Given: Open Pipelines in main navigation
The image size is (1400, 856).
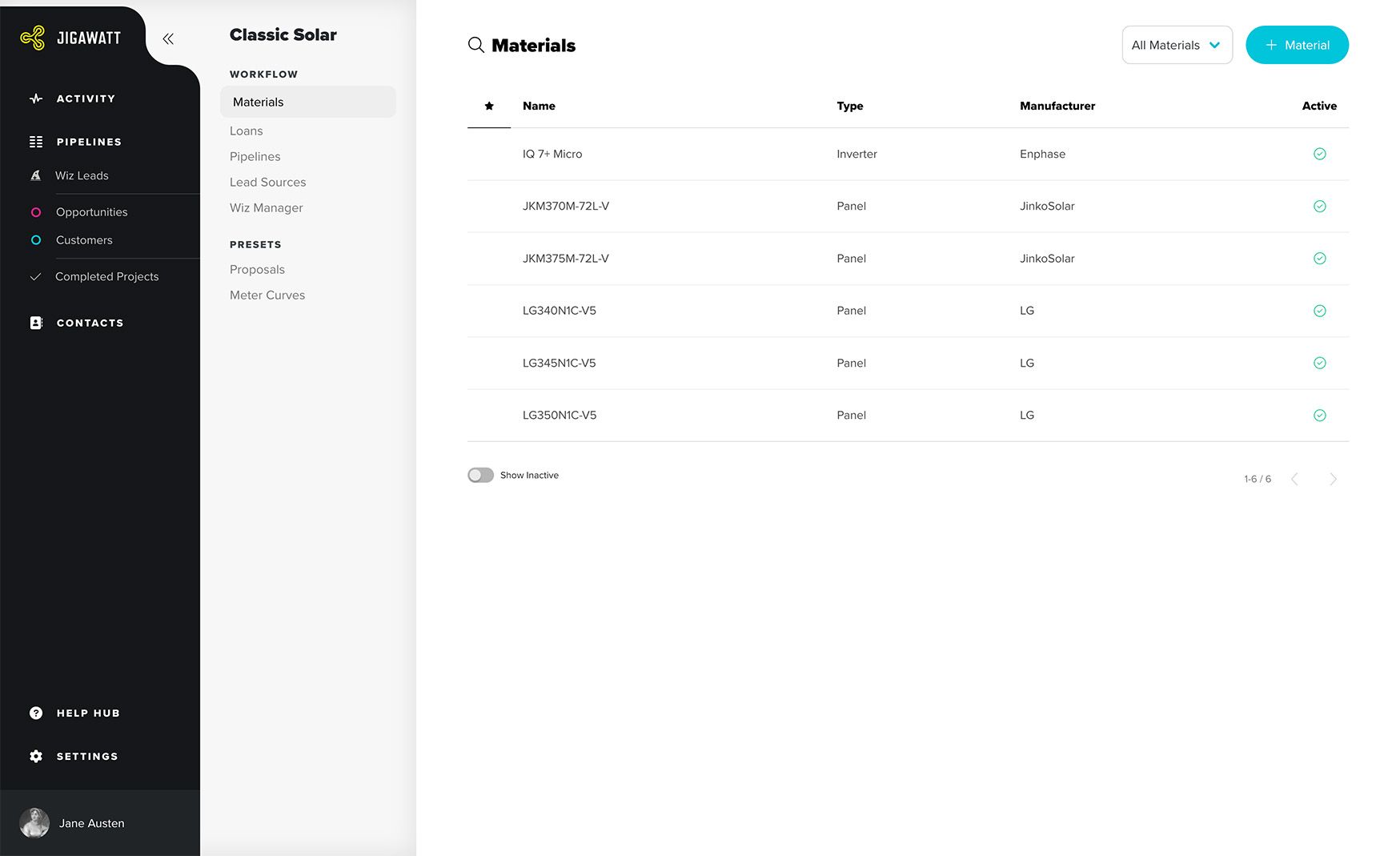Looking at the screenshot, I should (89, 142).
